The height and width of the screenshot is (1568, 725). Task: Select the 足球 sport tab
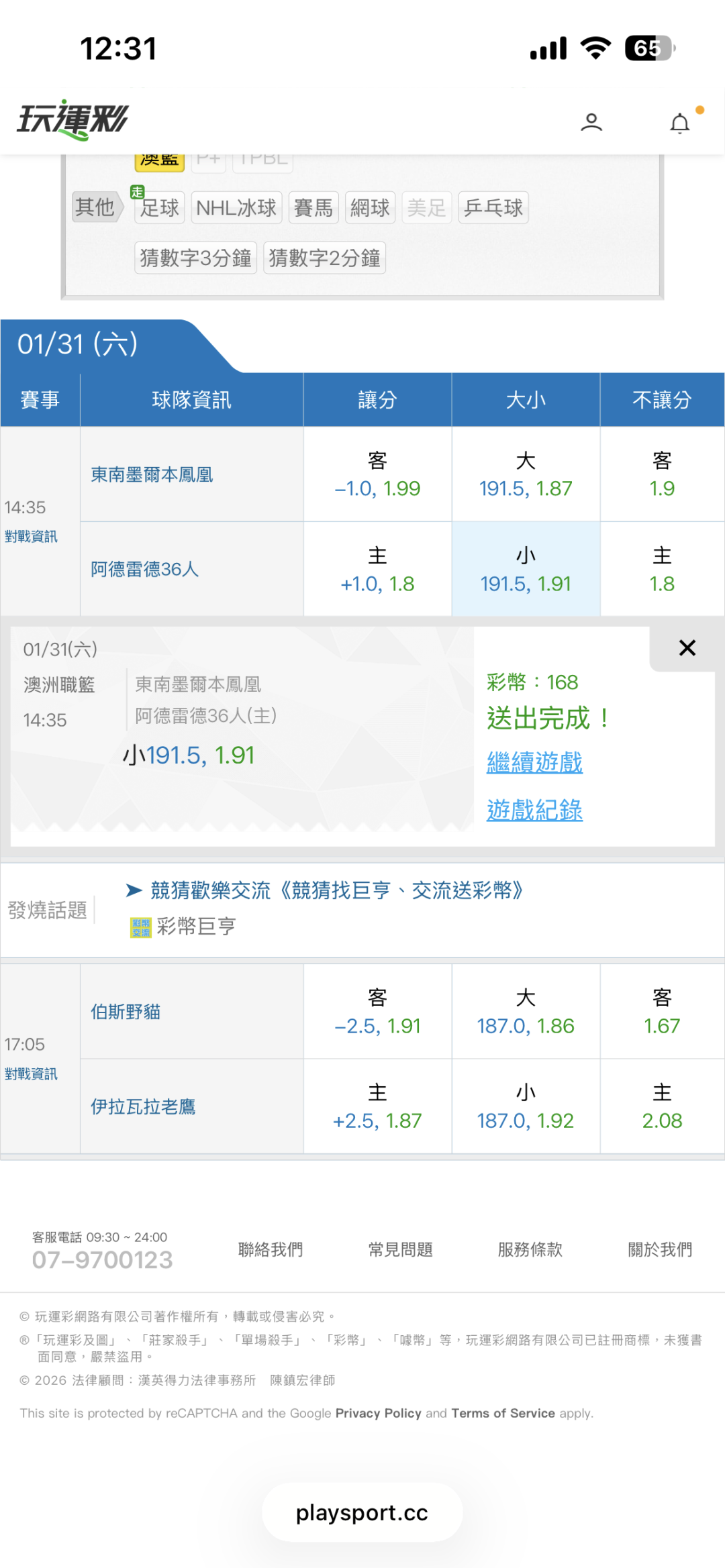pyautogui.click(x=159, y=208)
